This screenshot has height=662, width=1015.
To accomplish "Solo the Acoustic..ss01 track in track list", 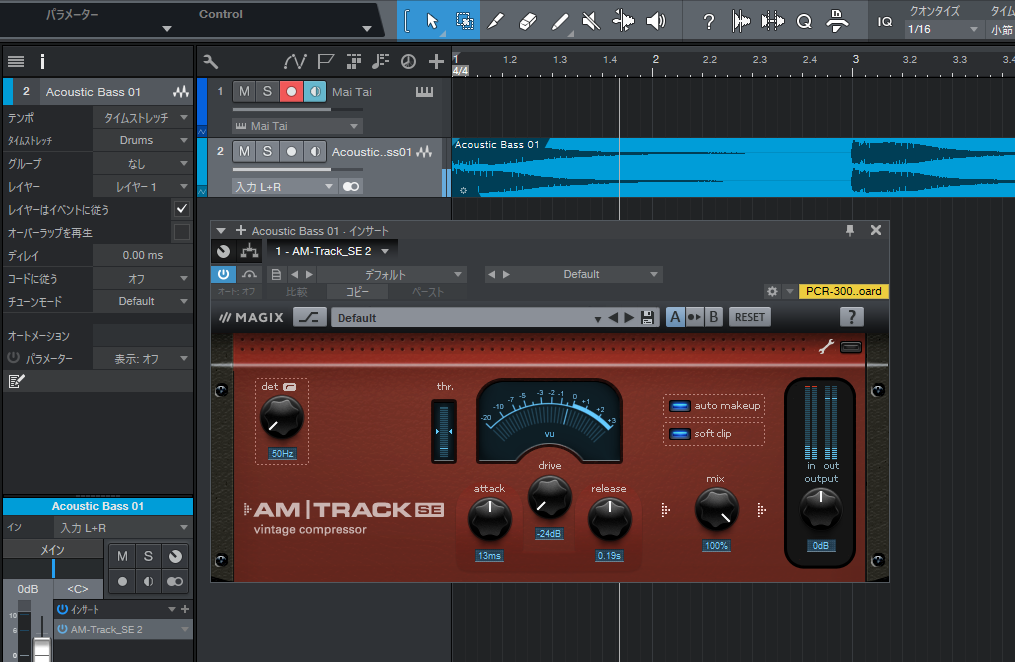I will pyautogui.click(x=267, y=151).
